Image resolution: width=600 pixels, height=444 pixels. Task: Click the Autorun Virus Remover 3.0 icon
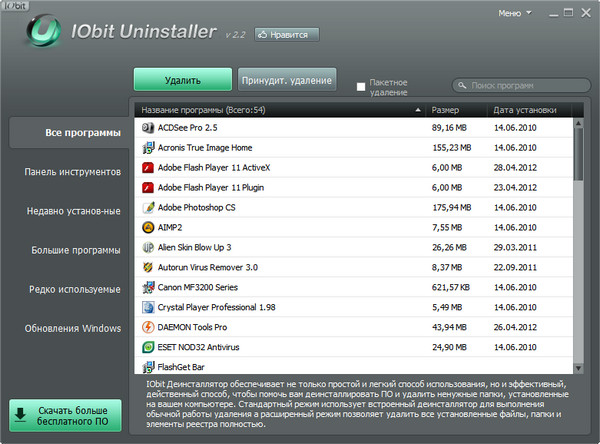(148, 268)
